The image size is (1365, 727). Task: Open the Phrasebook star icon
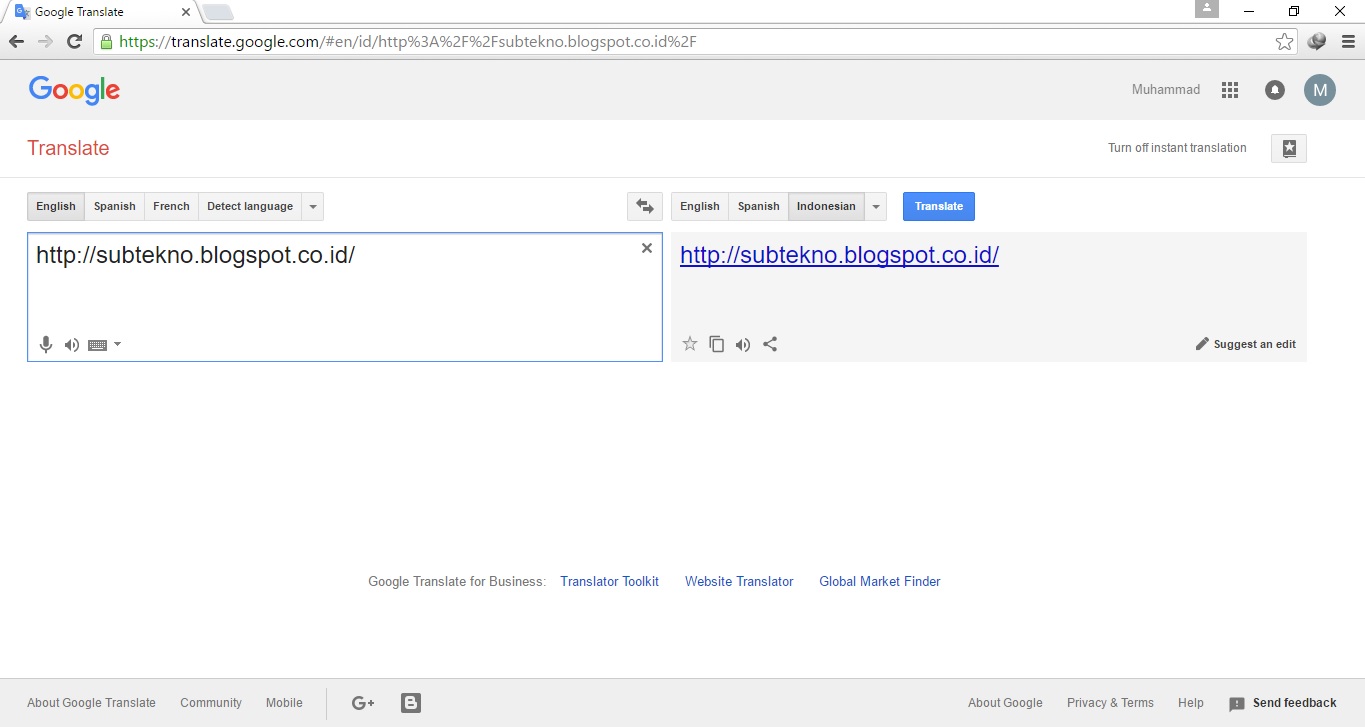click(1289, 148)
